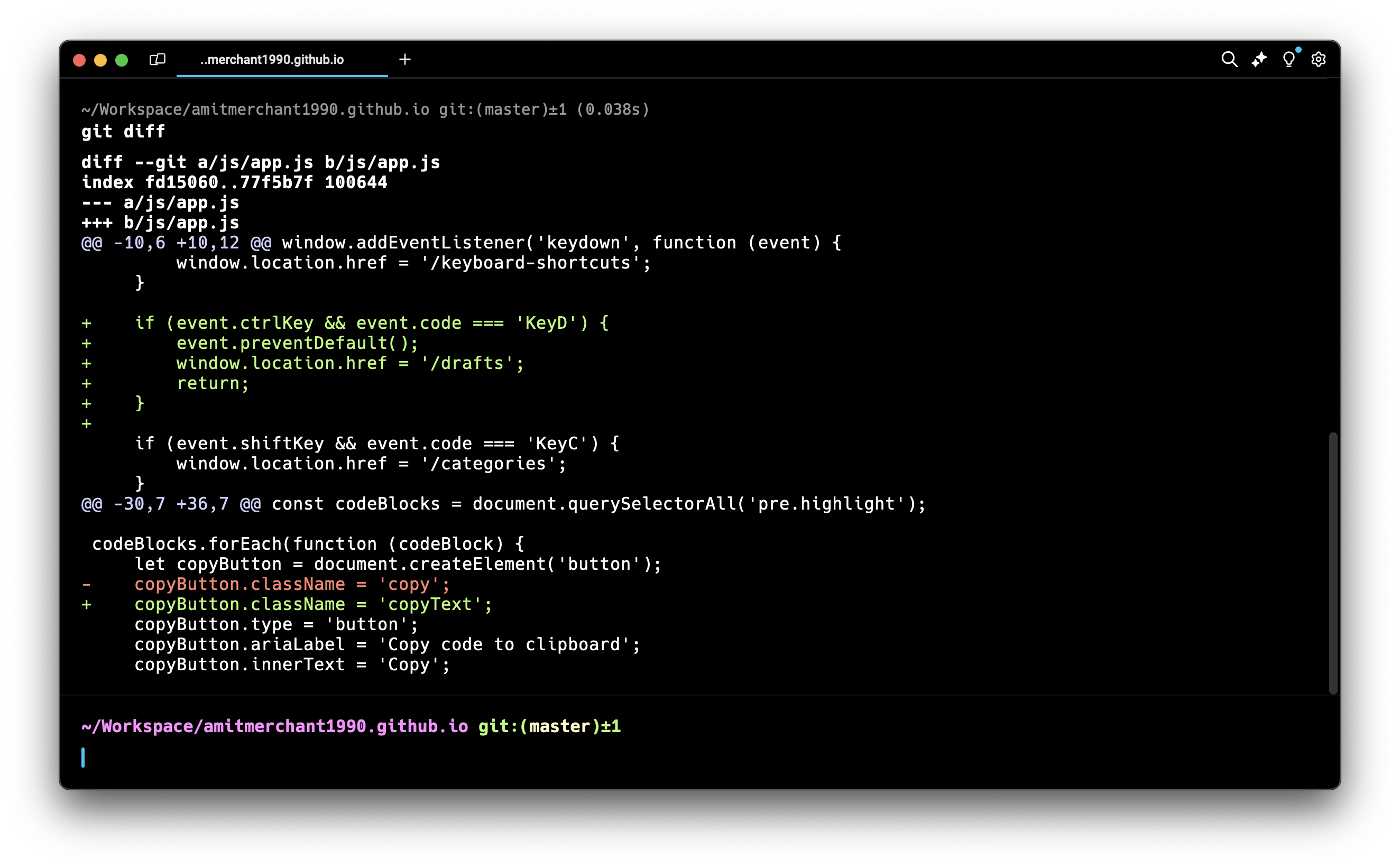Click the green 'git:(master)±1' prompt label

[x=549, y=726]
